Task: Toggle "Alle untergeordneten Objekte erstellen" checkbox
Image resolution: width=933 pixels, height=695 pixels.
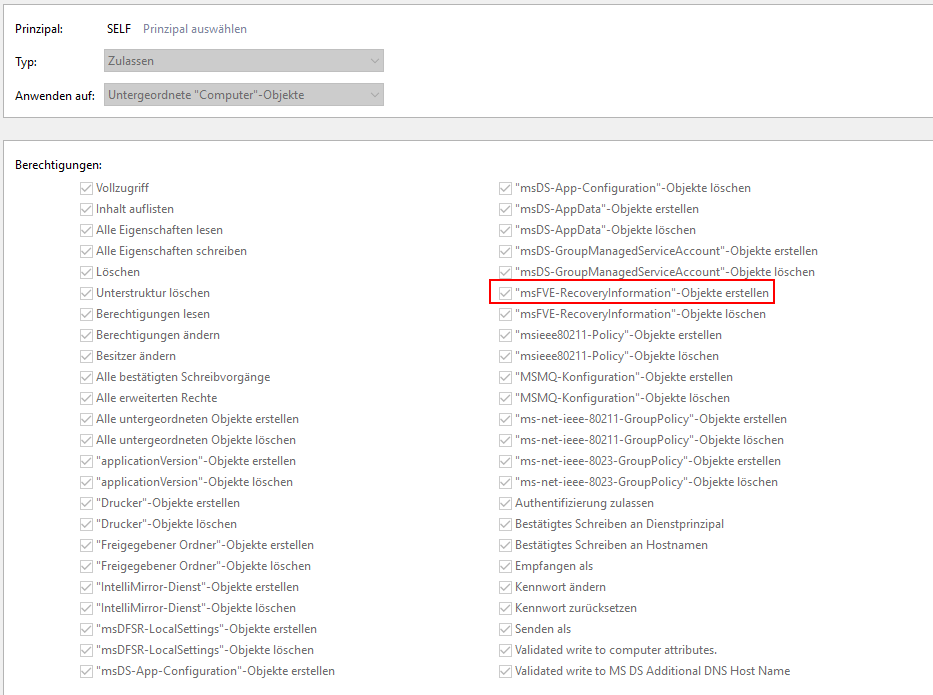Action: (86, 419)
